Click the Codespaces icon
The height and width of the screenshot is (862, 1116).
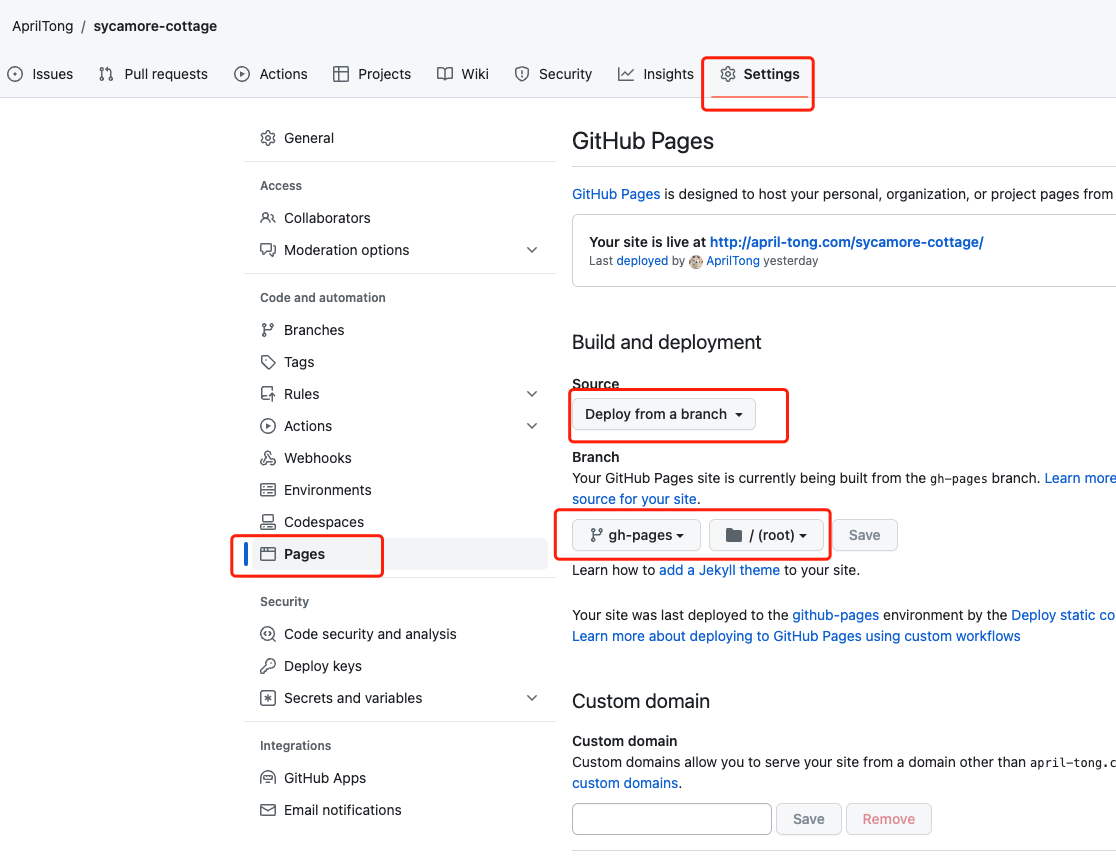pos(268,522)
